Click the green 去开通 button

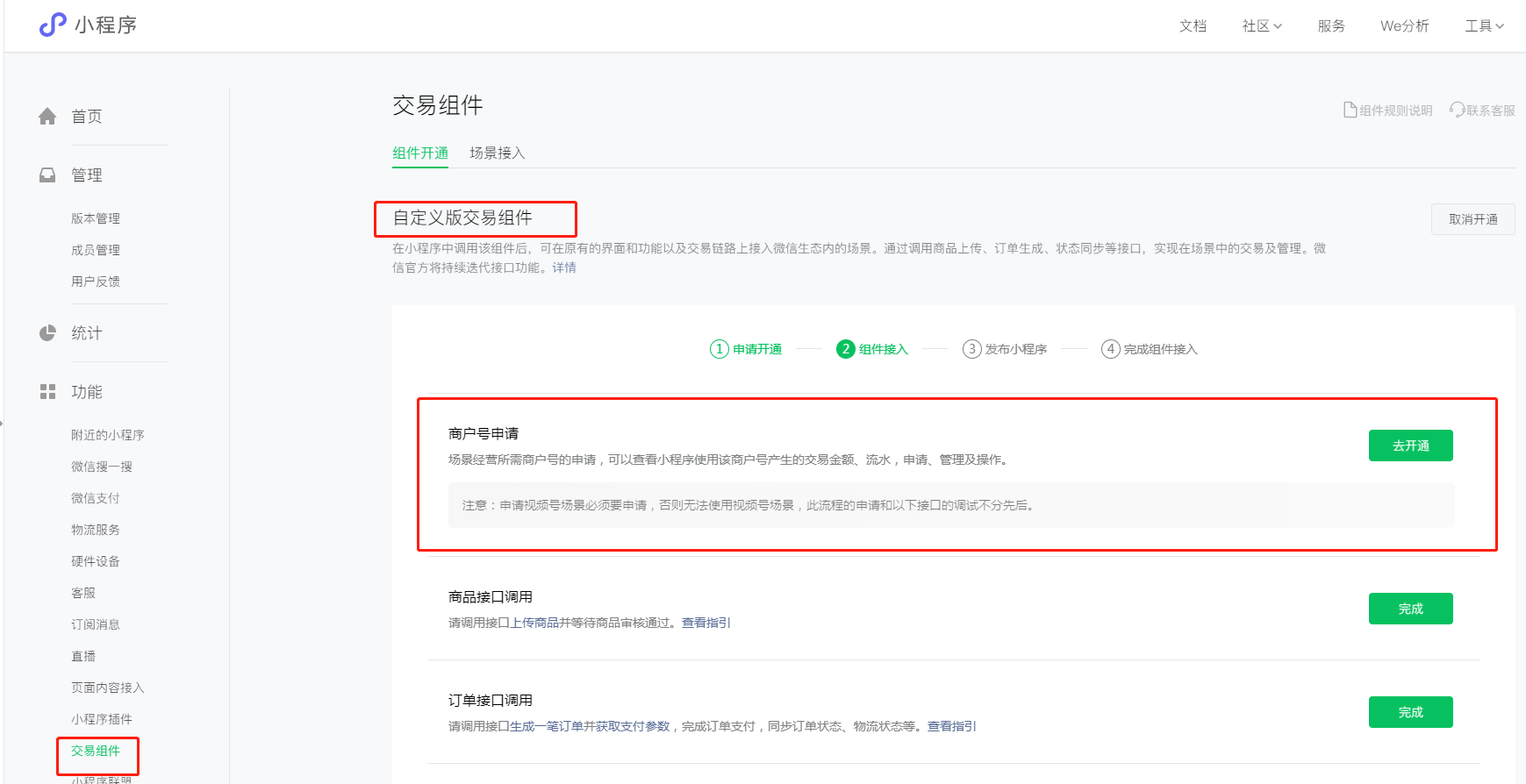pos(1410,445)
